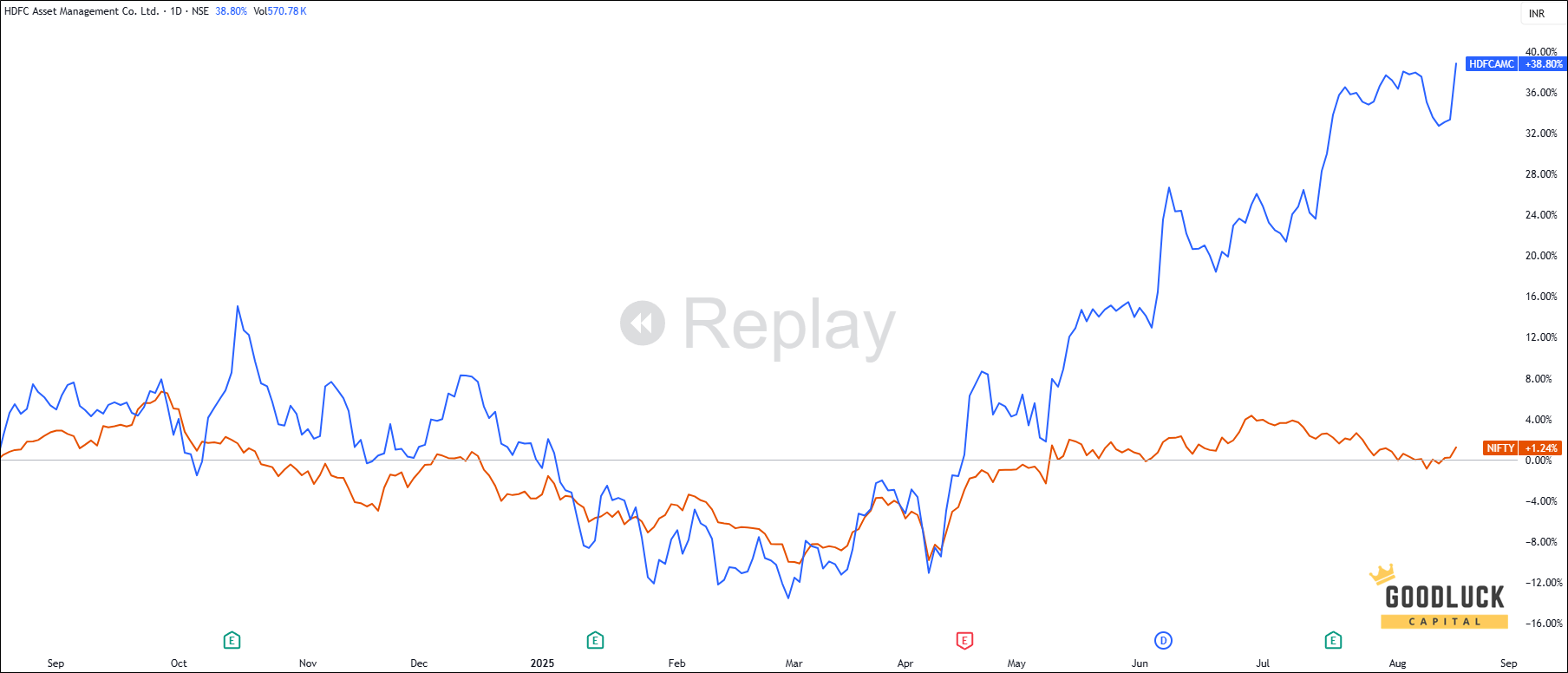This screenshot has width=1568, height=673.
Task: Select the blue HDFCAMC price axis label
Action: click(1491, 64)
